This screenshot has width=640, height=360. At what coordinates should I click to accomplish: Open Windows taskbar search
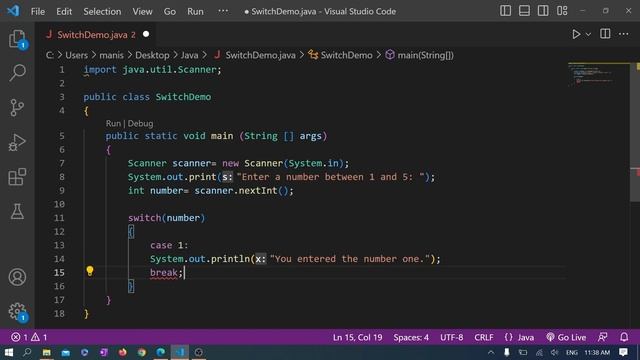coord(27,352)
